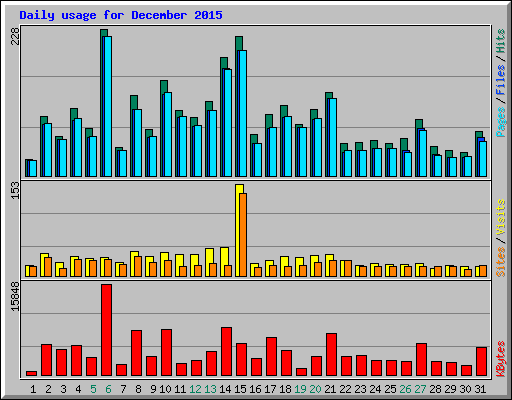Click the cyan hits bar for day 14

click(228, 123)
